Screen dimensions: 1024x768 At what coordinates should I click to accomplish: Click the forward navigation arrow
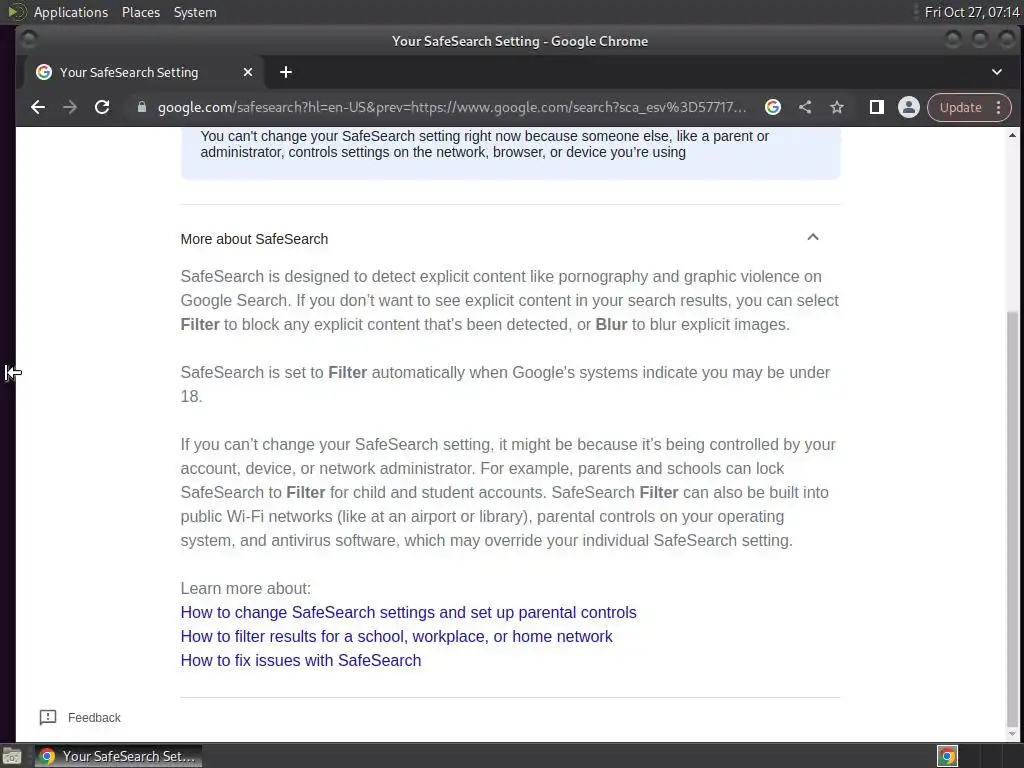(x=70, y=107)
